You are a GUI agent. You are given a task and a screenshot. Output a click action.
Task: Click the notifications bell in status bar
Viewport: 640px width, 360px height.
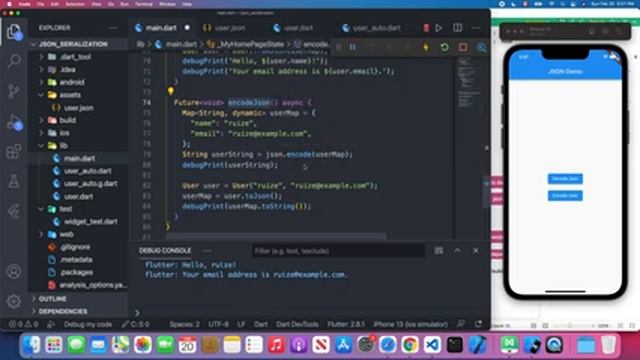478,324
